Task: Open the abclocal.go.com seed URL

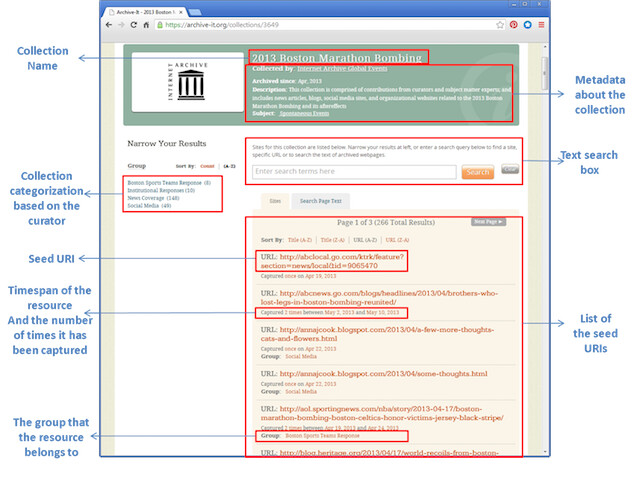Action: point(332,261)
